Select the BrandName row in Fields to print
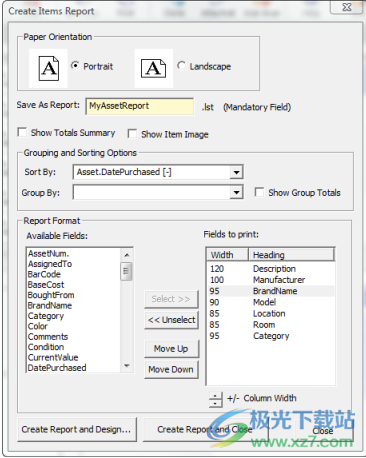This screenshot has width=366, height=458. click(271, 291)
